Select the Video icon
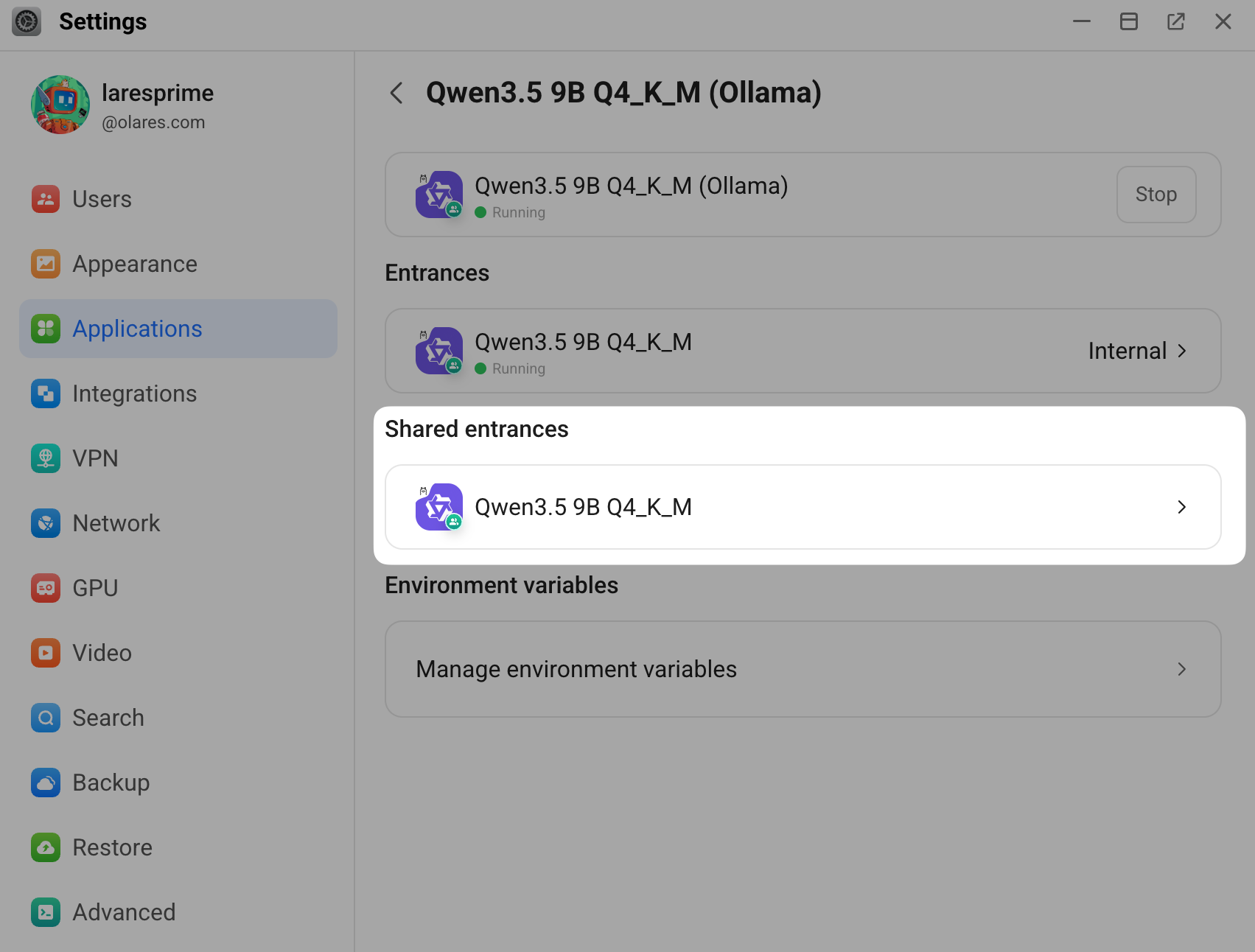Image resolution: width=1255 pixels, height=952 pixels. point(46,653)
